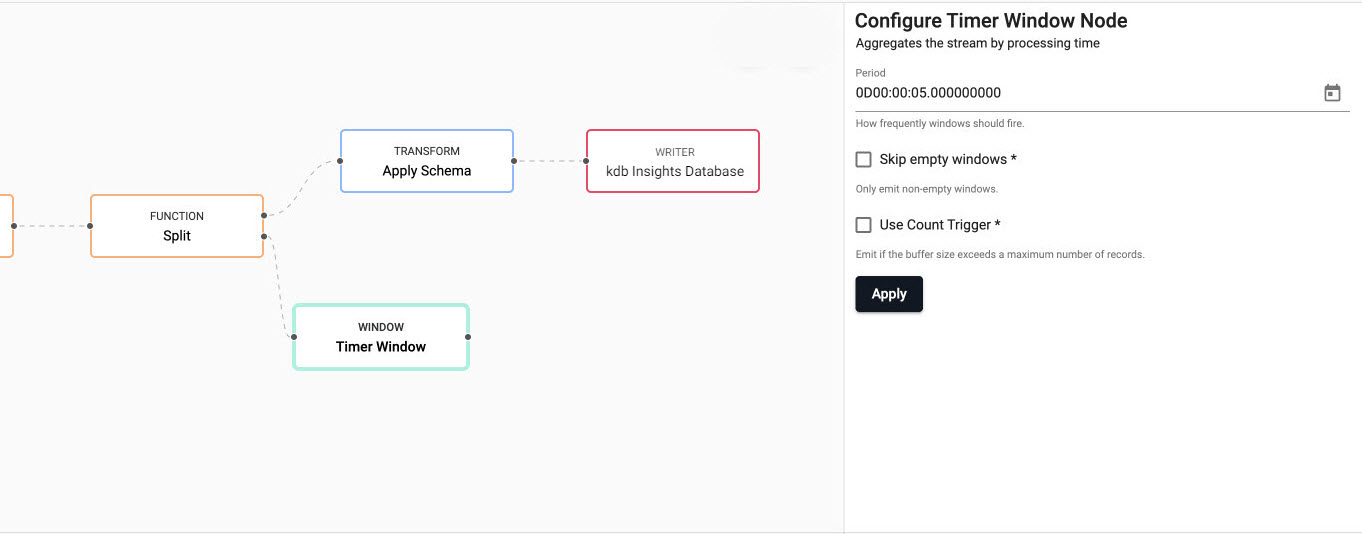Select the Timer Window node

(x=380, y=338)
